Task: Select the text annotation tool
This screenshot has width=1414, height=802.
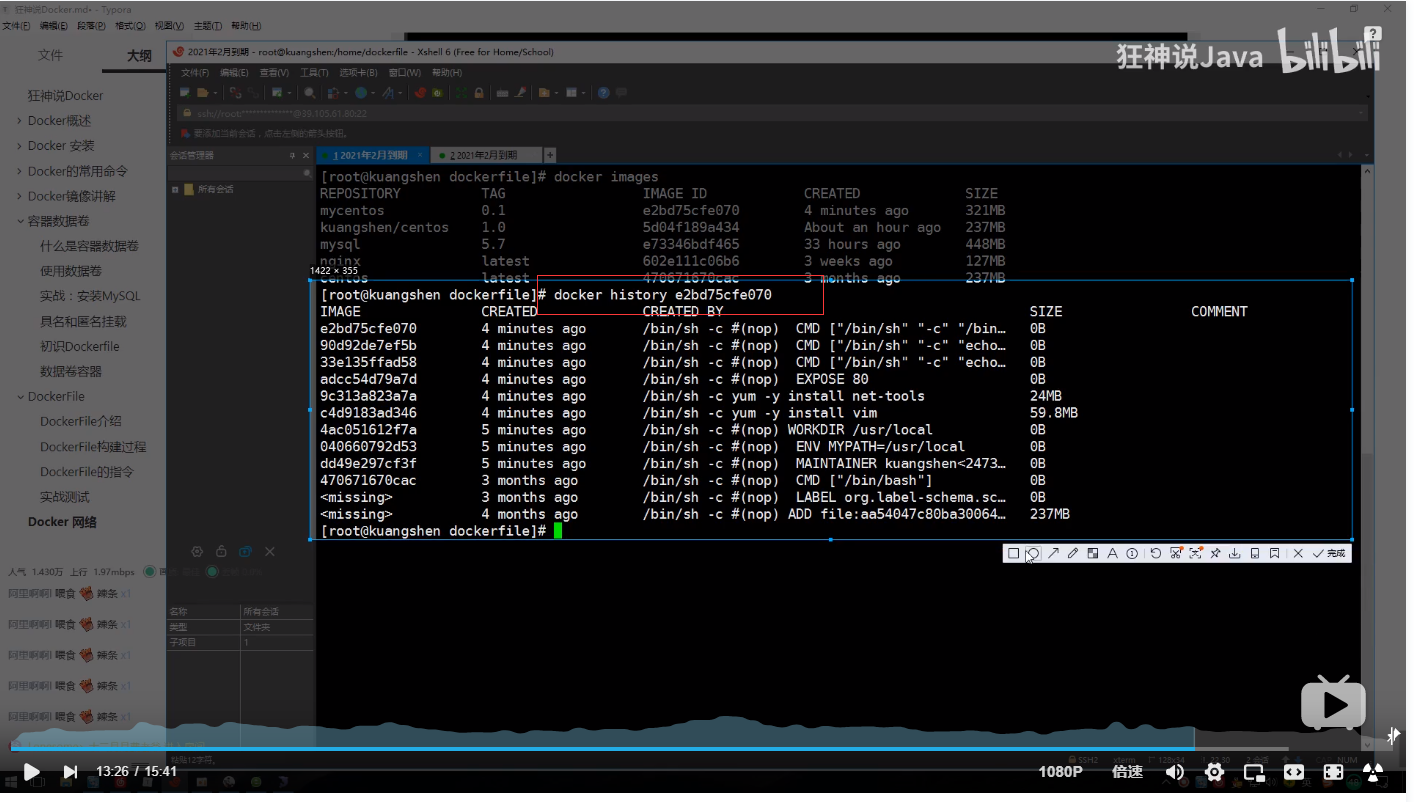Action: [x=1112, y=553]
